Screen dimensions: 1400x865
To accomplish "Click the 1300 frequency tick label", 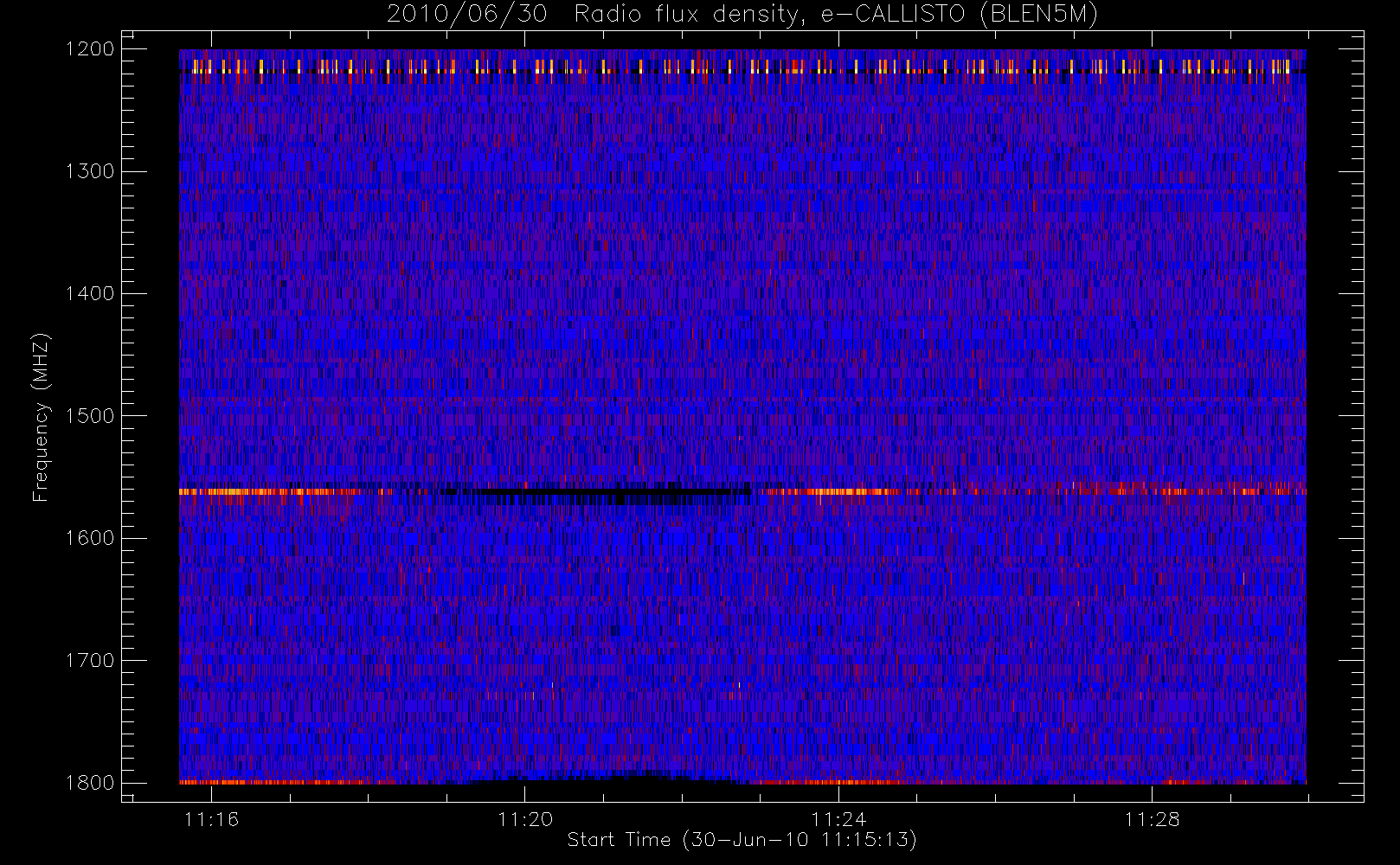I will [90, 171].
